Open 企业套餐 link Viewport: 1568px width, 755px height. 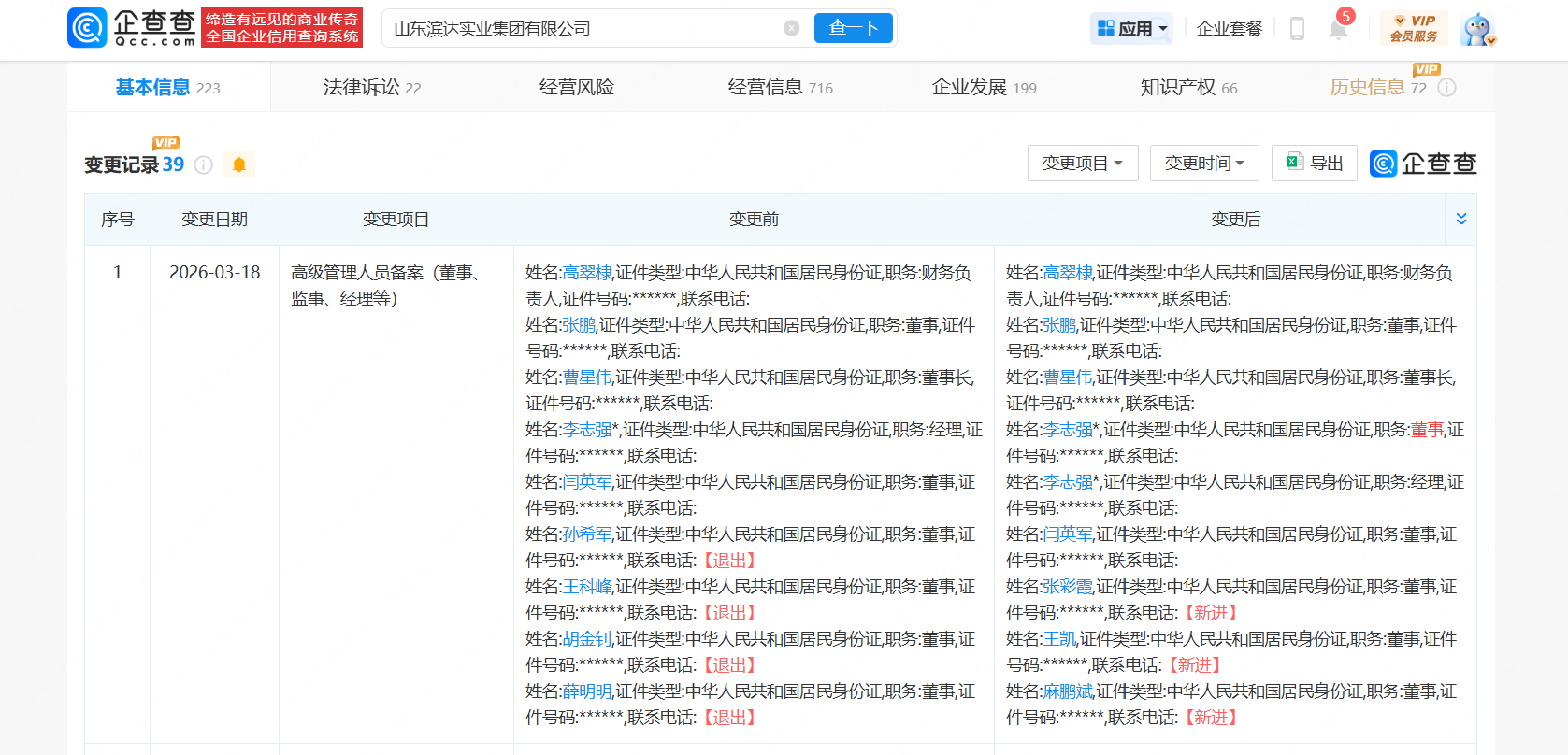click(x=1229, y=29)
